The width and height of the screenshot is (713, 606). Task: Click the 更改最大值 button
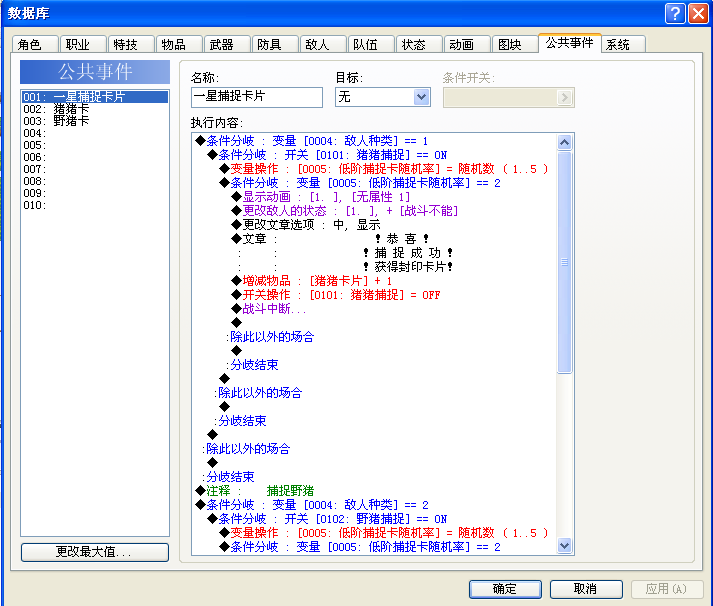(x=95, y=552)
